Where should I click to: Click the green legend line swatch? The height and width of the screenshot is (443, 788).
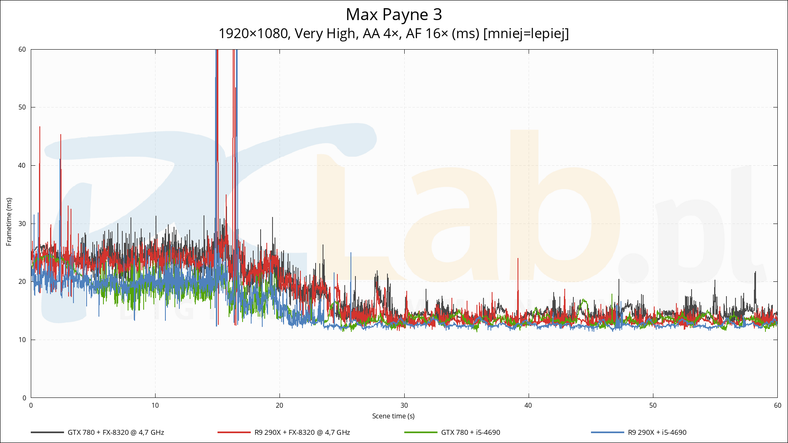pos(421,432)
